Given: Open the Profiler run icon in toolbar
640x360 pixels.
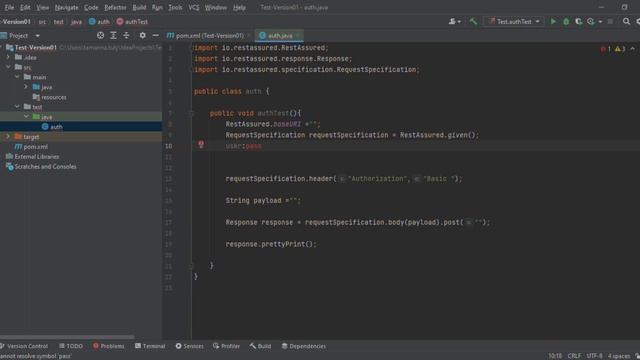Looking at the screenshot, I should click(591, 21).
